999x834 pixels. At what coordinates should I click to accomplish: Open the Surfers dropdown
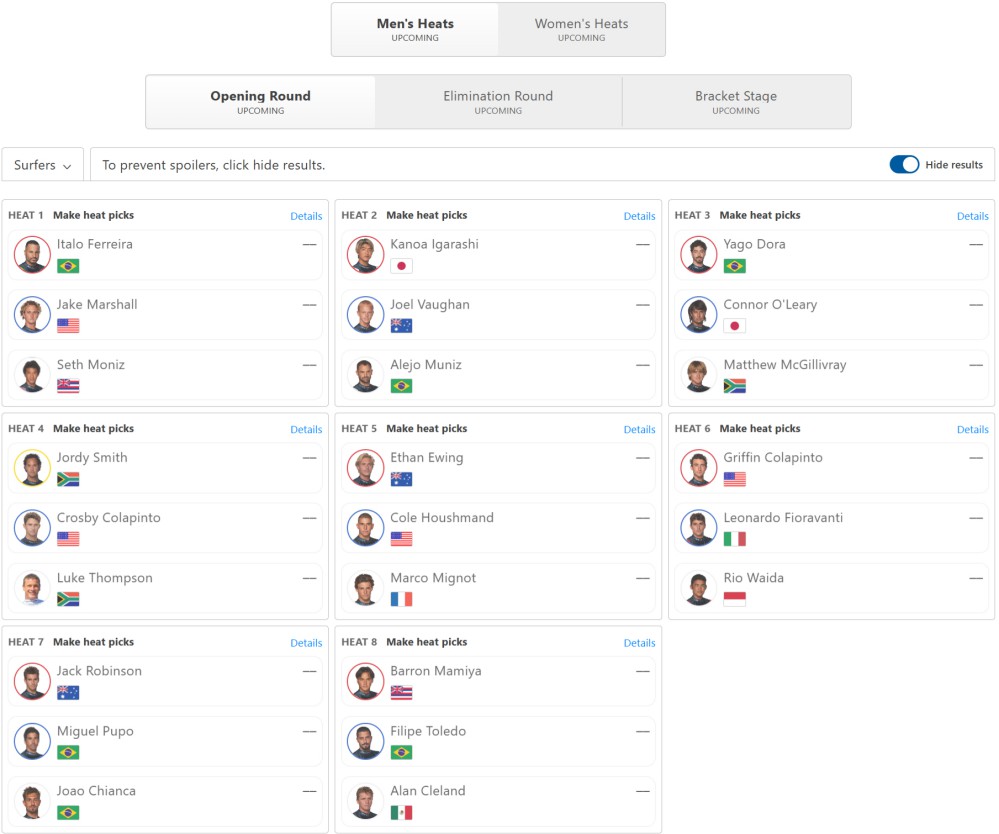point(43,165)
